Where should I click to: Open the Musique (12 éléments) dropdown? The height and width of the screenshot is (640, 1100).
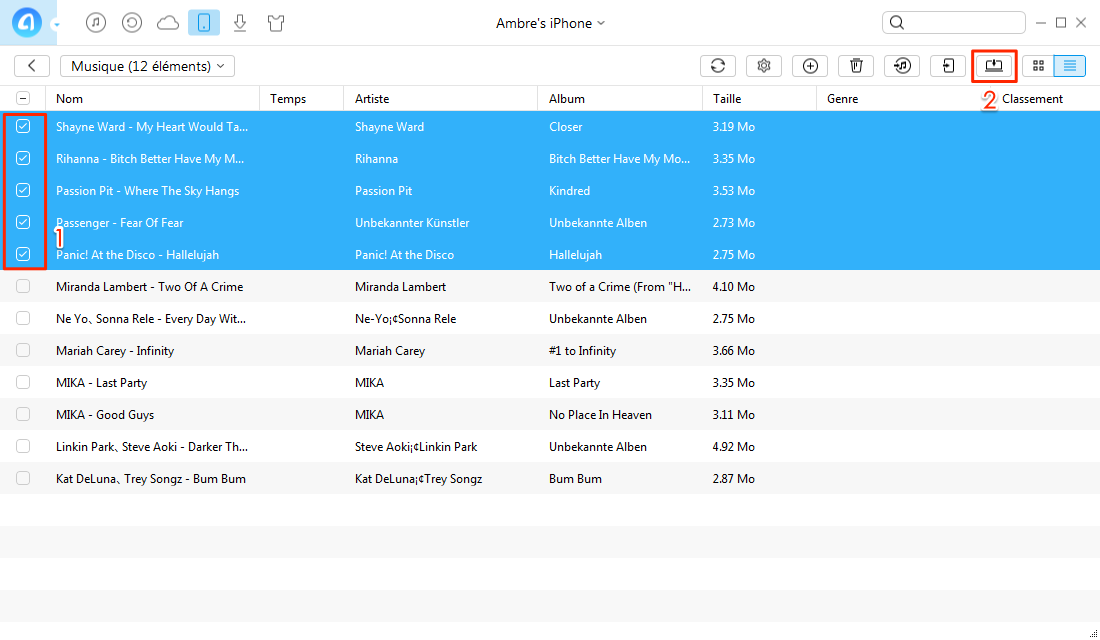[x=147, y=66]
